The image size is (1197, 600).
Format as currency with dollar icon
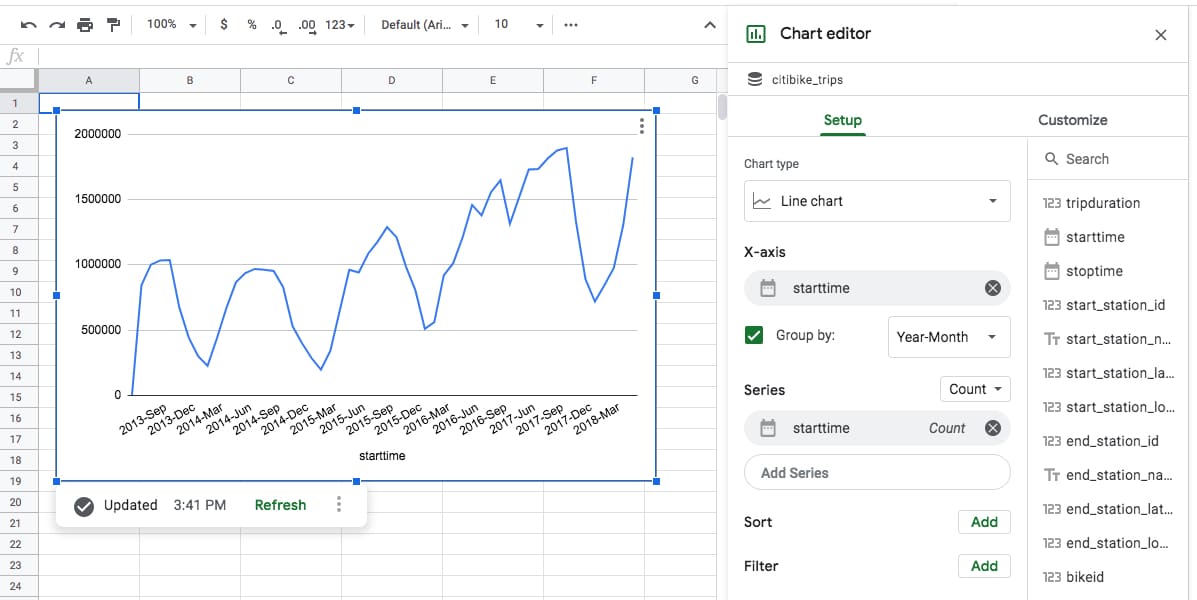click(x=224, y=24)
